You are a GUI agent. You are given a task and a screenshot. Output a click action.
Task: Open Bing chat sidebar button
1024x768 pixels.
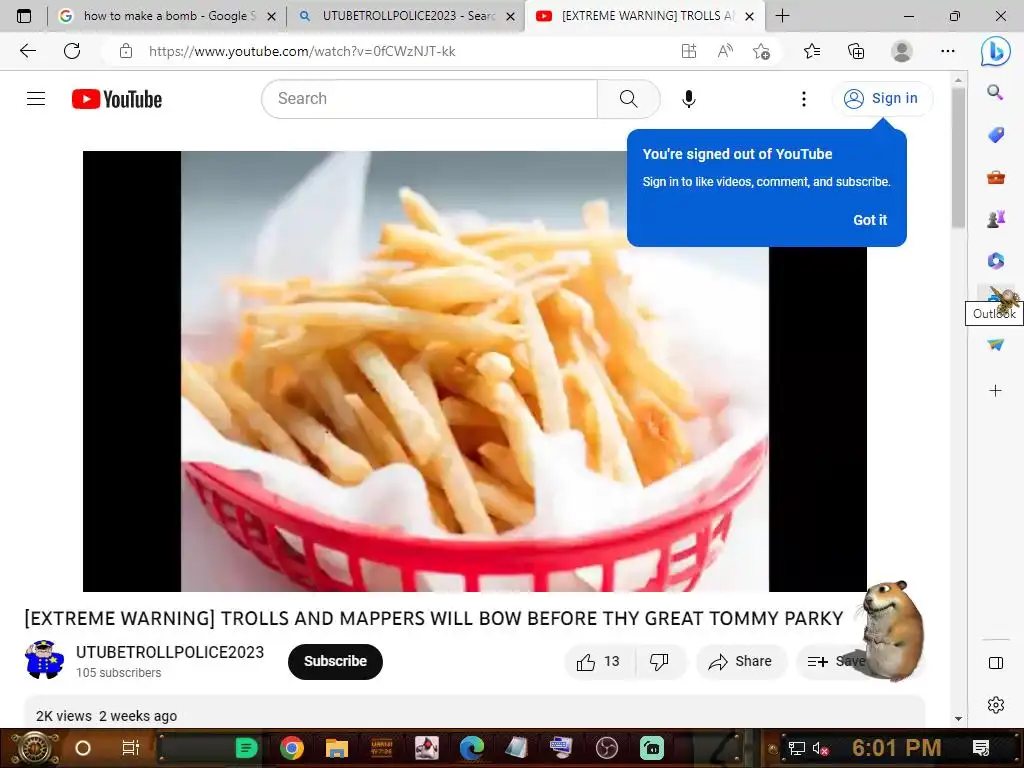coord(996,51)
